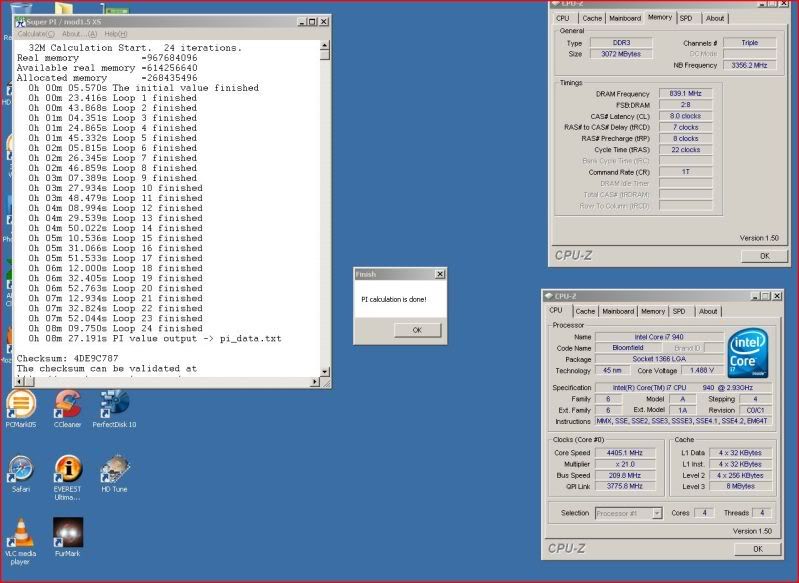This screenshot has height=583, width=799.
Task: Click the Channels # value Triple
Action: point(750,43)
